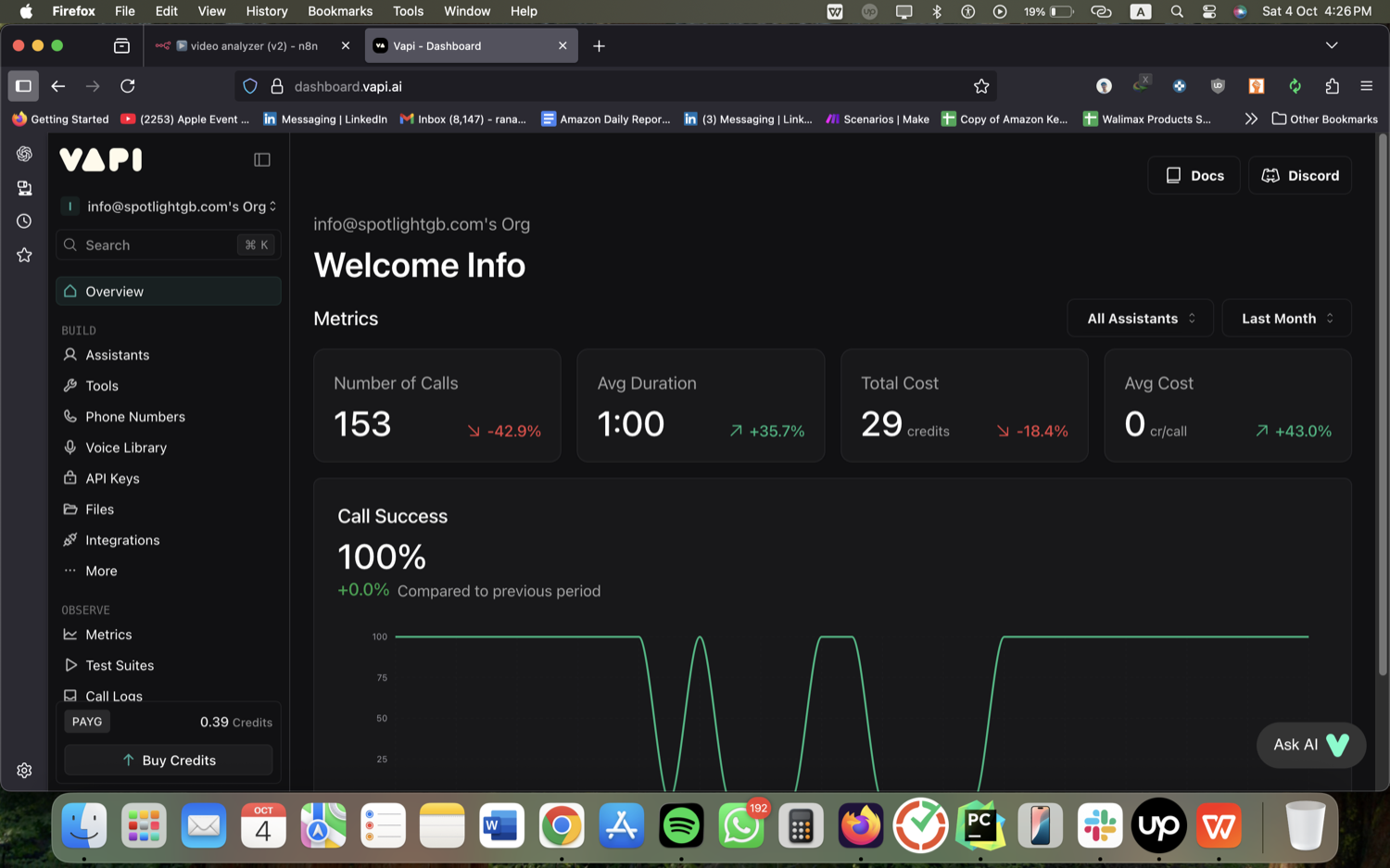Close the Vapi - Dashboard tab
The width and height of the screenshot is (1390, 868).
click(x=562, y=45)
